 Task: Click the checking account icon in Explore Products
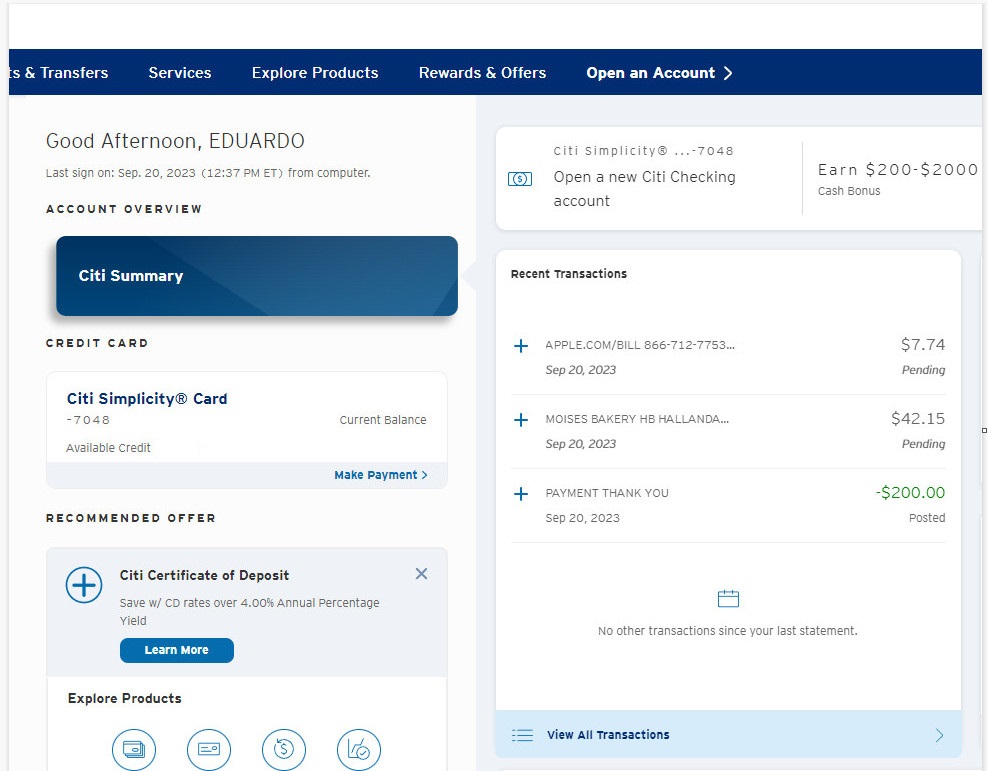(x=209, y=749)
